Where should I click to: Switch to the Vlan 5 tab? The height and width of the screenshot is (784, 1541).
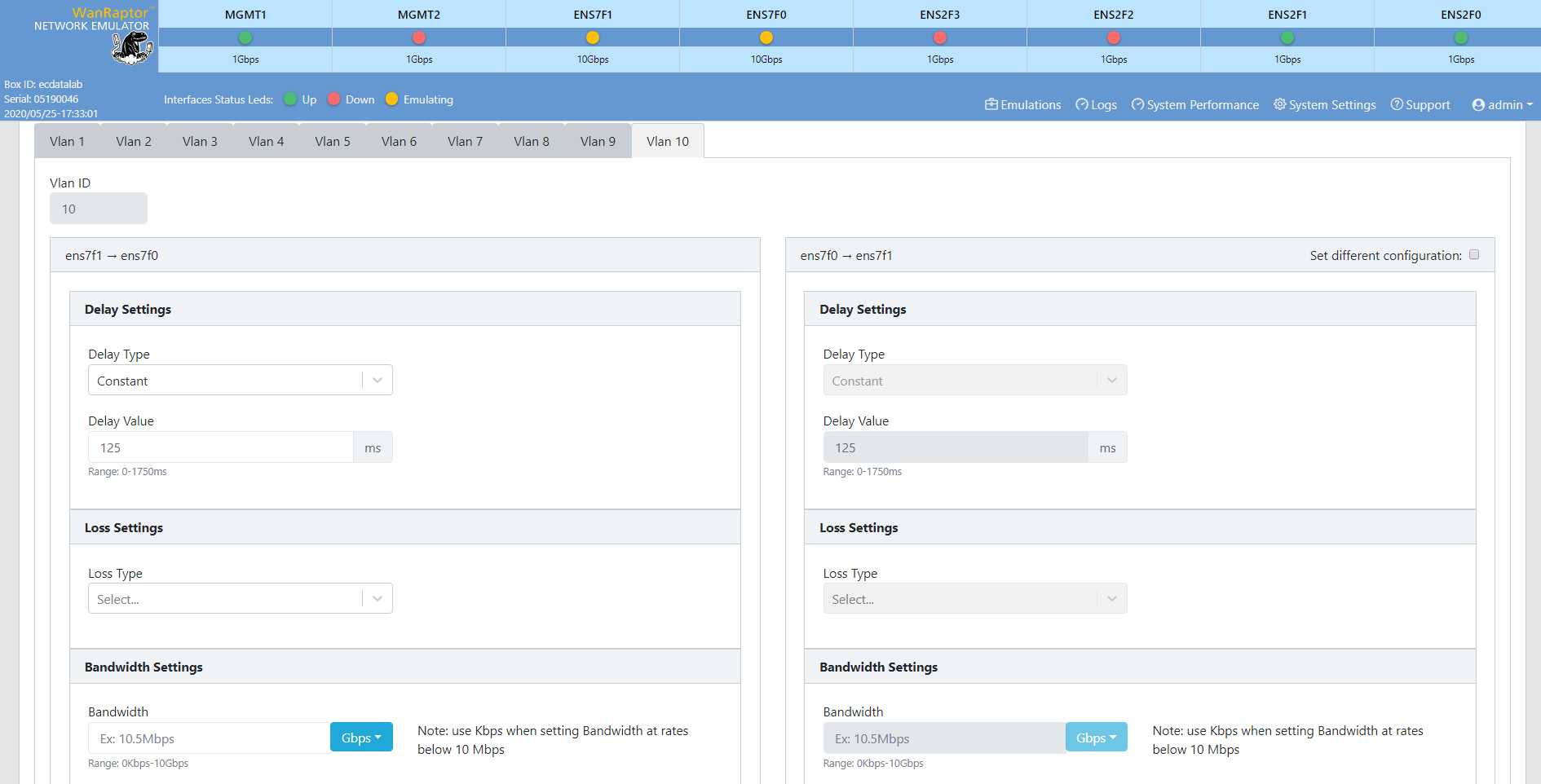[333, 142]
